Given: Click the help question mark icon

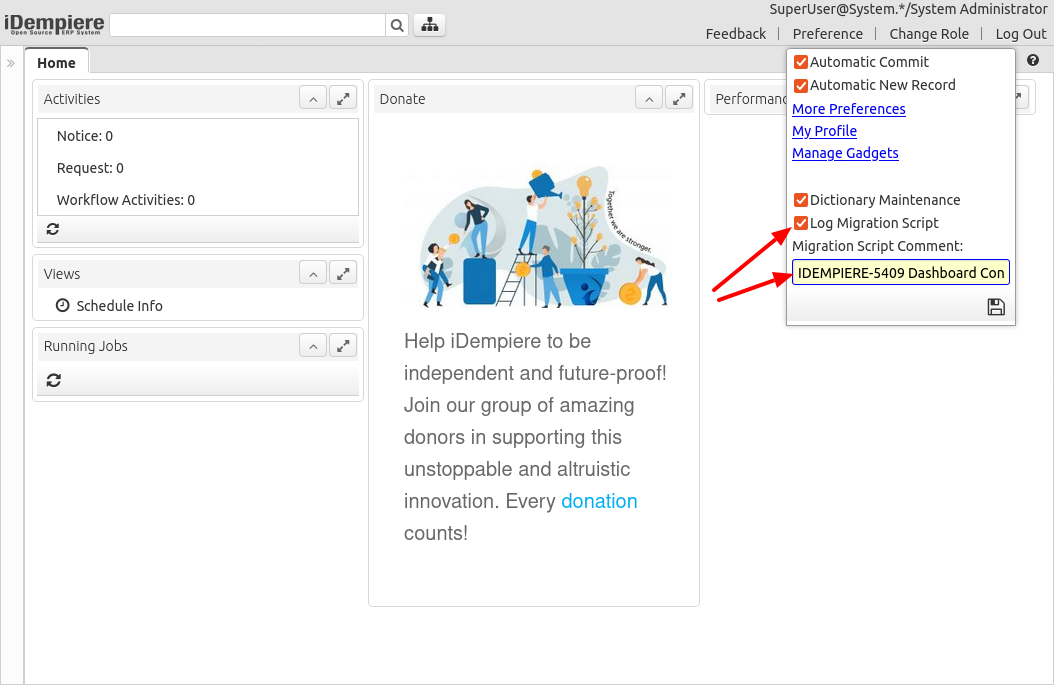Looking at the screenshot, I should coord(1033,60).
